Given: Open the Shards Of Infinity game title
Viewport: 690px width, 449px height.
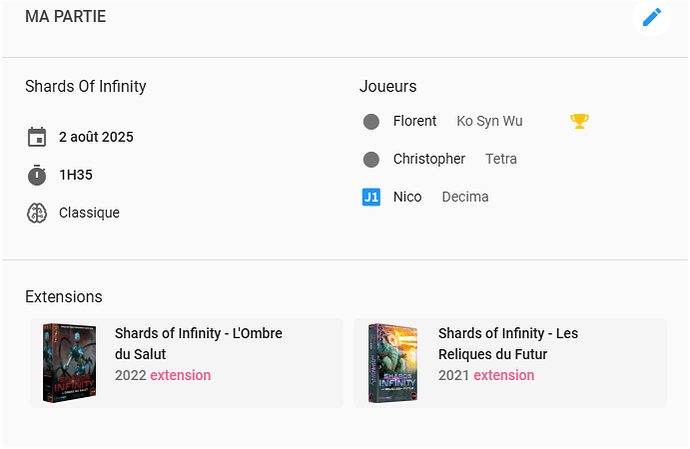Looking at the screenshot, I should (86, 86).
